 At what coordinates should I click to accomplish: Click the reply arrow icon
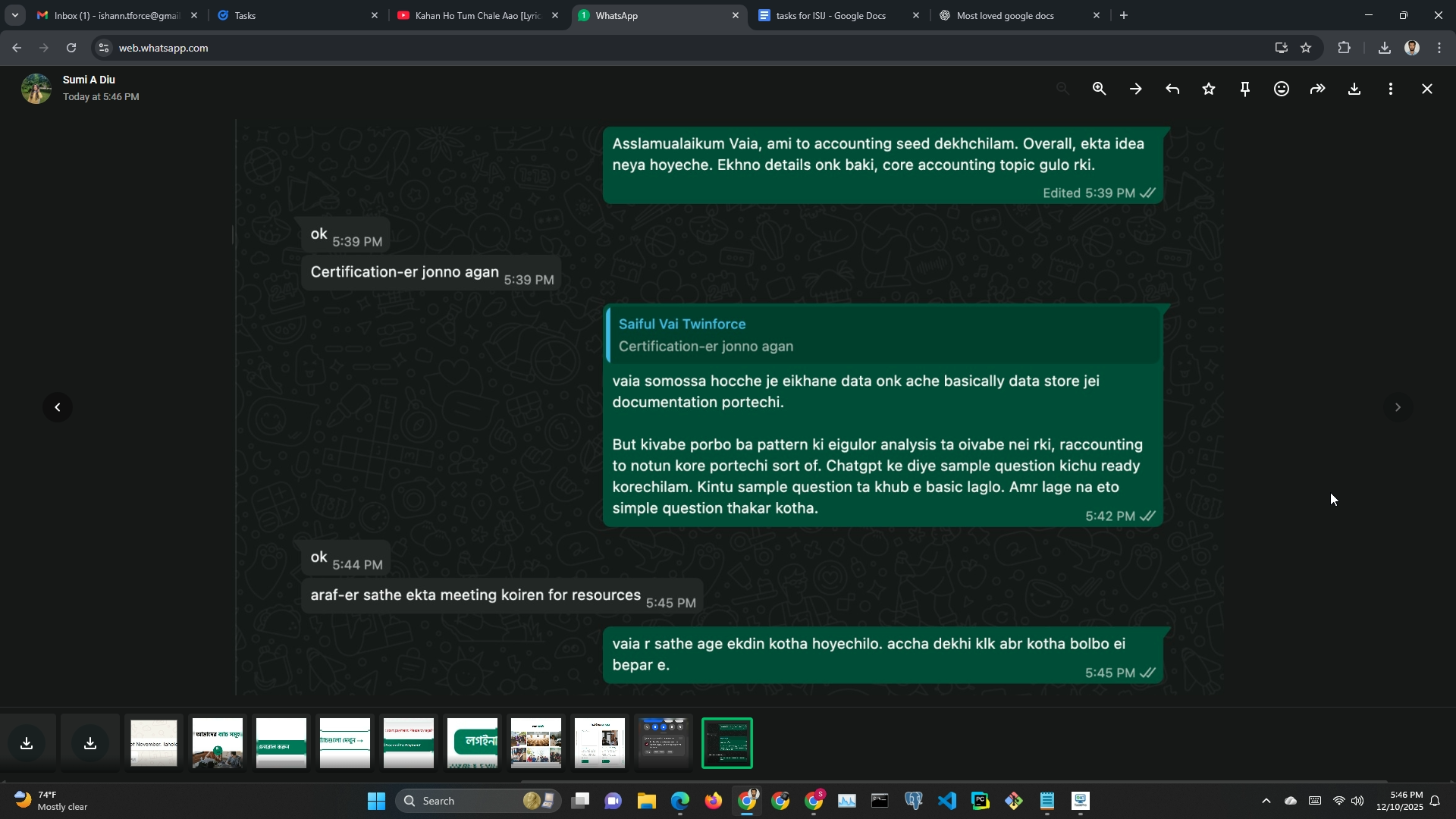[1172, 89]
